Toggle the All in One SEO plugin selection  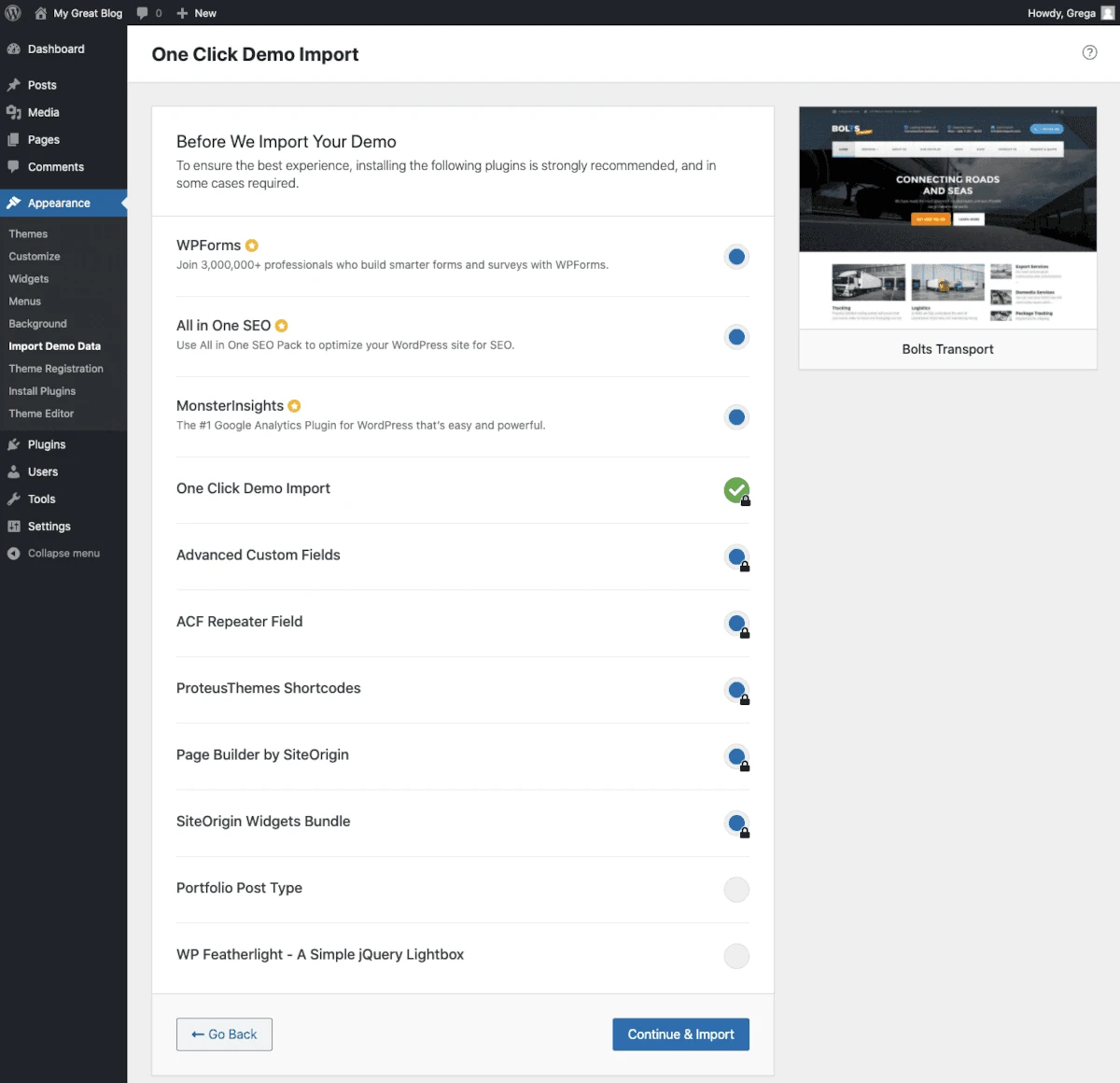736,337
